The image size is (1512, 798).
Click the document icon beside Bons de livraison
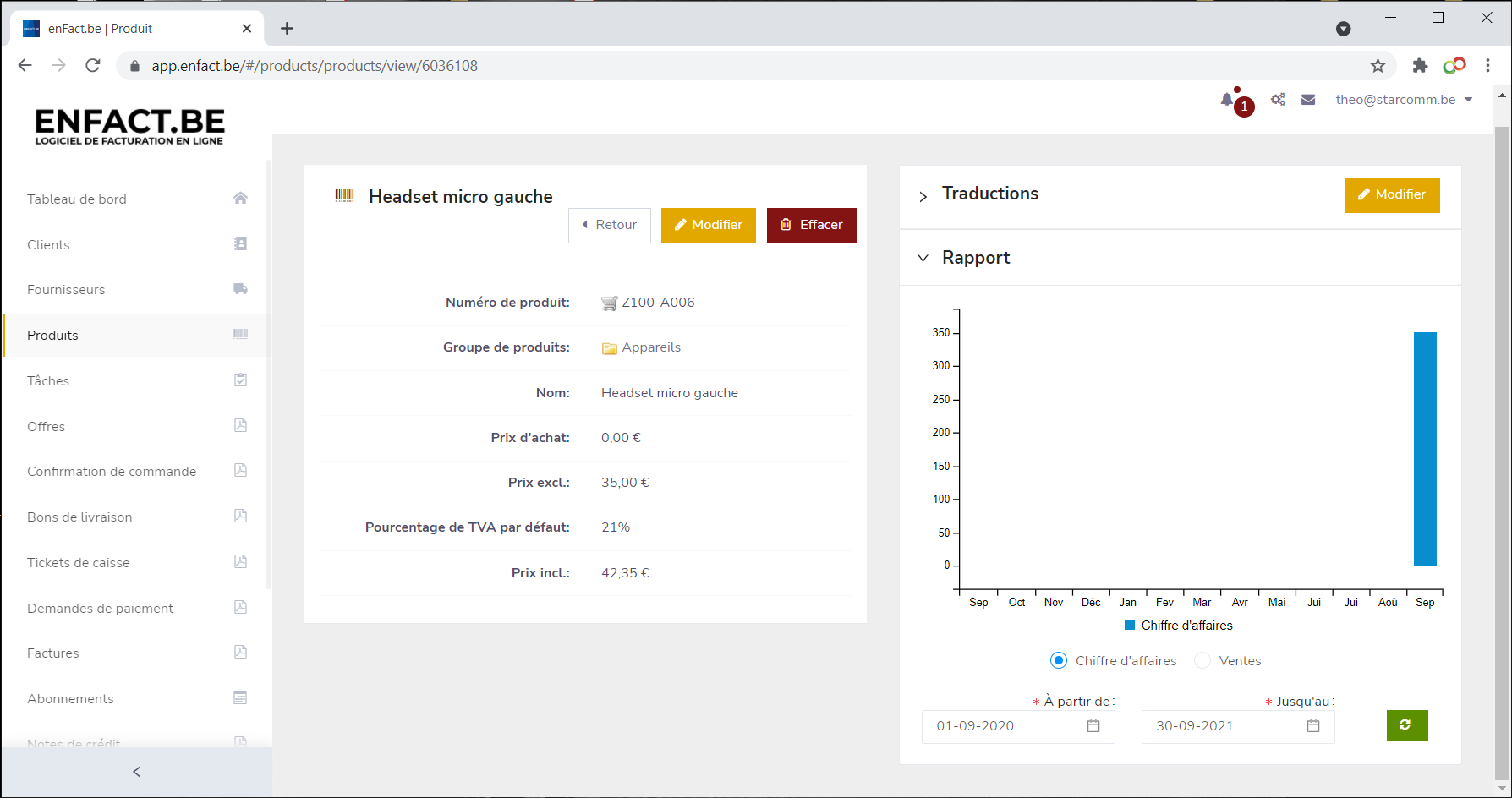tap(240, 516)
